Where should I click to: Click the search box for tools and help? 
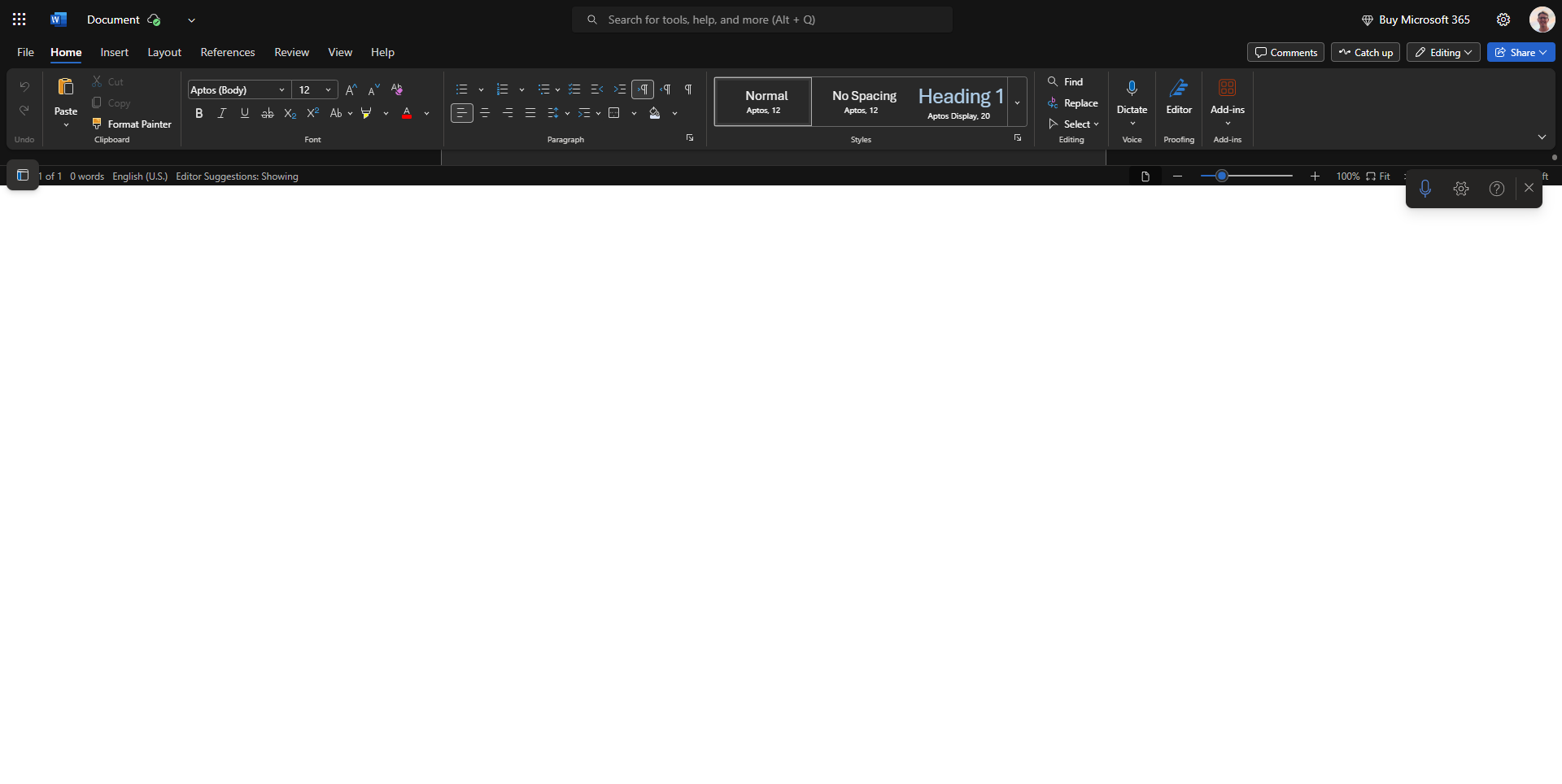point(761,20)
